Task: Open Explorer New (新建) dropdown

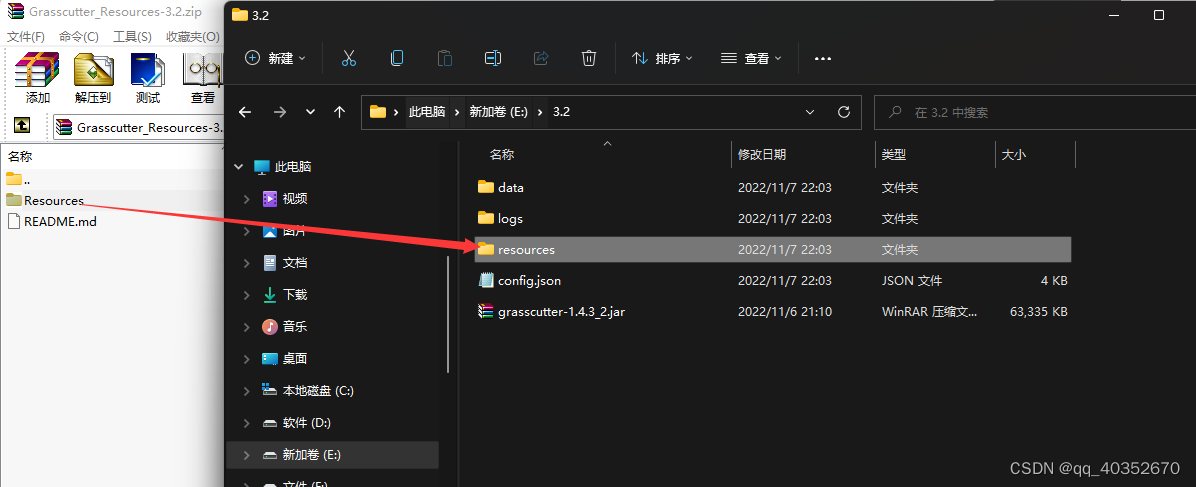Action: tap(275, 58)
